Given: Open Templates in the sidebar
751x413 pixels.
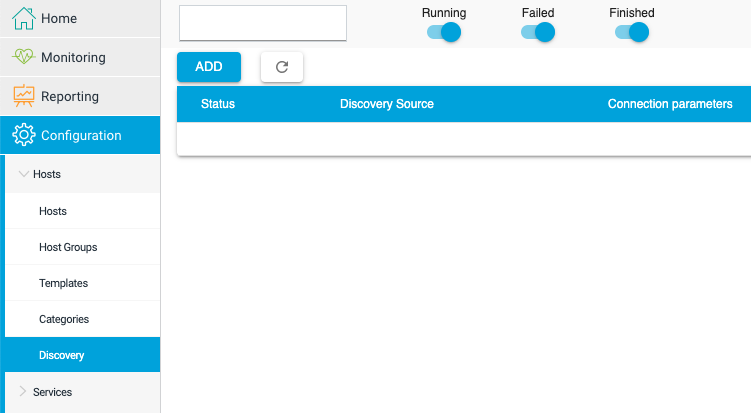Looking at the screenshot, I should tap(82, 283).
